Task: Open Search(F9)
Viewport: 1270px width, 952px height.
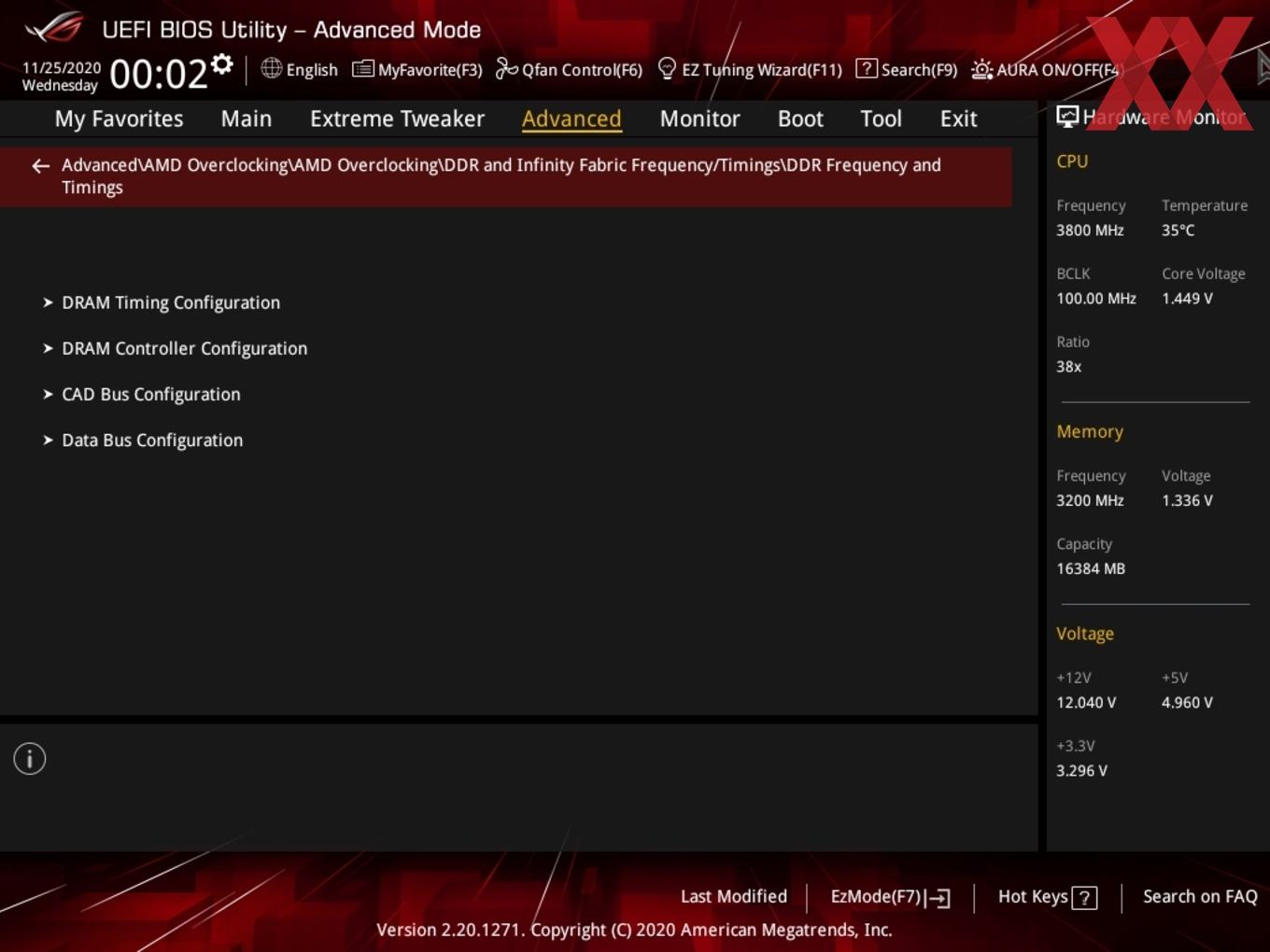Action: coord(907,69)
